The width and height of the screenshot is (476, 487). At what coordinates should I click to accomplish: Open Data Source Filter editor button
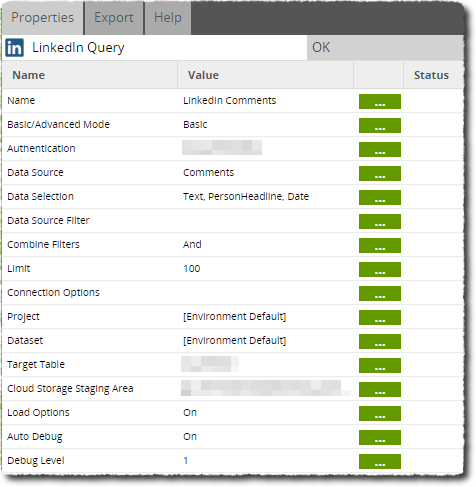point(380,221)
